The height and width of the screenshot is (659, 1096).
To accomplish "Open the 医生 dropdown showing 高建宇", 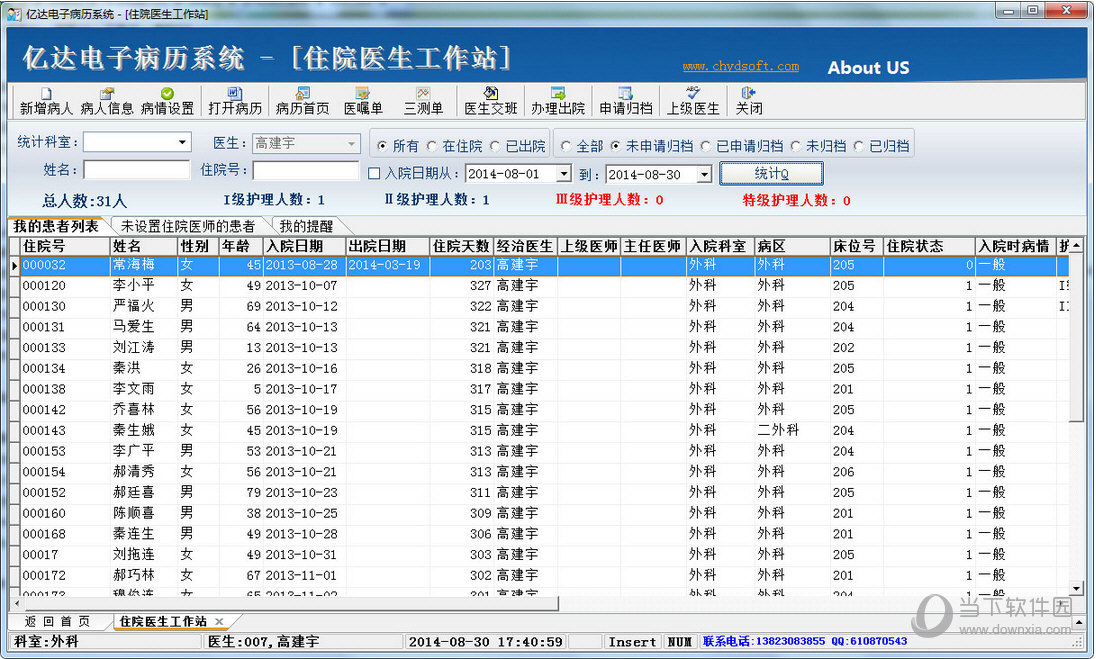I will click(x=351, y=143).
